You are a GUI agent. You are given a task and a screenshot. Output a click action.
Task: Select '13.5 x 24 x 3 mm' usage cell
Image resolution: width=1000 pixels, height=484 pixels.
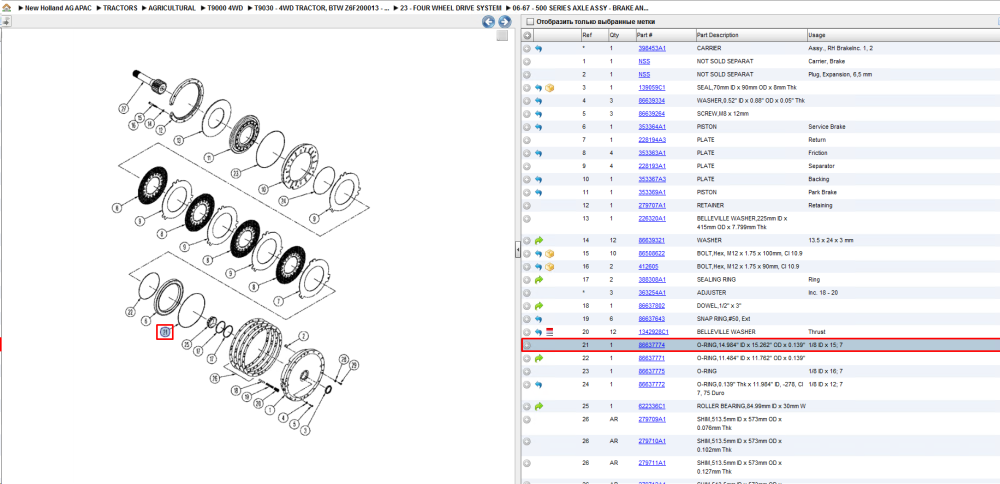tap(830, 240)
